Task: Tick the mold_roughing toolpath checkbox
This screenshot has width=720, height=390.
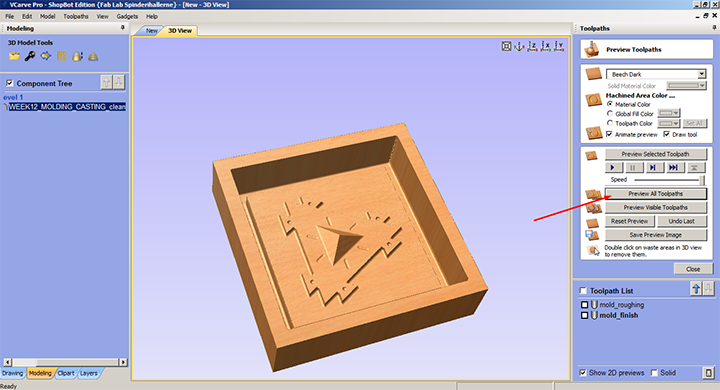Action: click(585, 305)
